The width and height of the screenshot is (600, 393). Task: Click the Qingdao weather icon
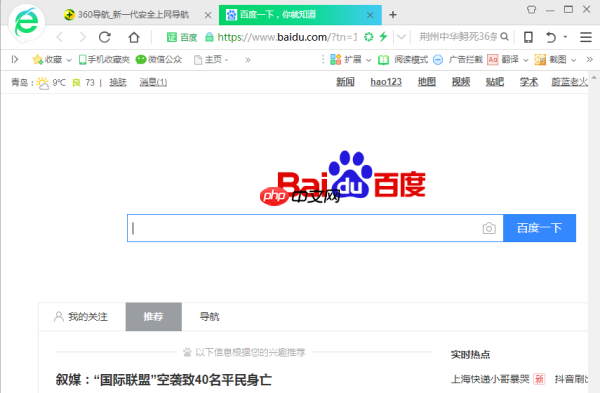click(43, 83)
